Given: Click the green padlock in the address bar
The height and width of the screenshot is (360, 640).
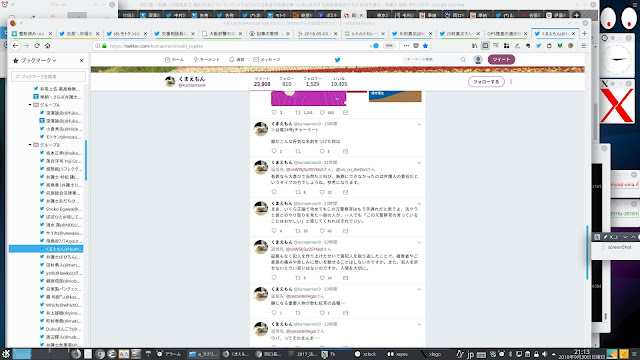Looking at the screenshot, I should pyautogui.click(x=104, y=46).
